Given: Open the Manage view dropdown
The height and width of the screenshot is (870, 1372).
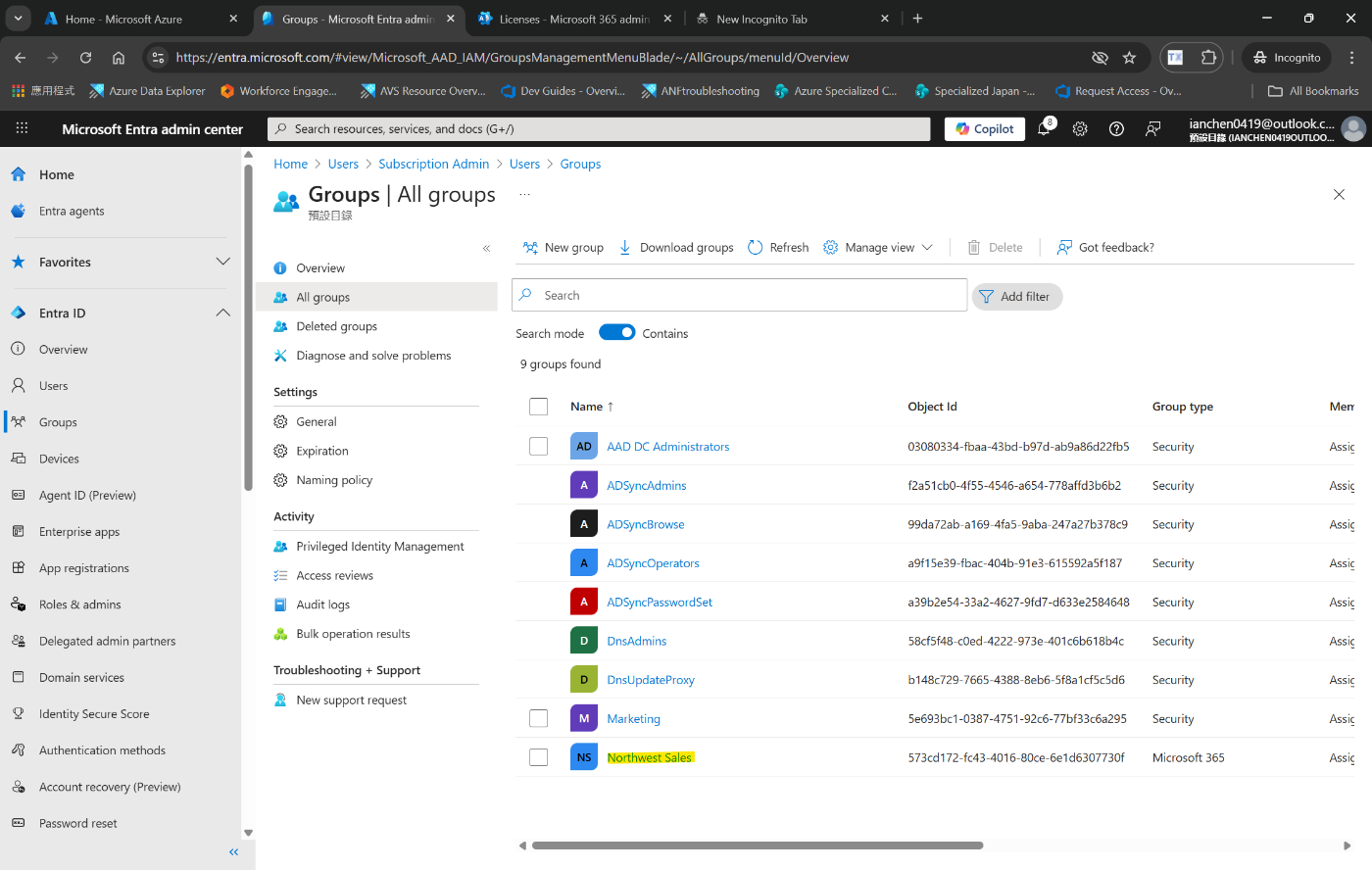Looking at the screenshot, I should click(x=878, y=247).
